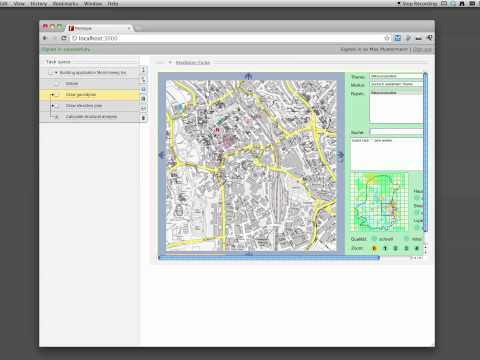Screen dimensions: 480x360
Task: Open the Bookmarks menu
Action: coord(65,4)
